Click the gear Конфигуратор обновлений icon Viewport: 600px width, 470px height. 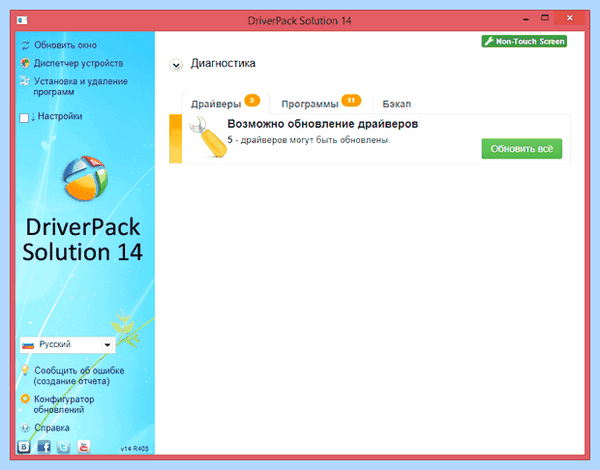click(x=25, y=399)
